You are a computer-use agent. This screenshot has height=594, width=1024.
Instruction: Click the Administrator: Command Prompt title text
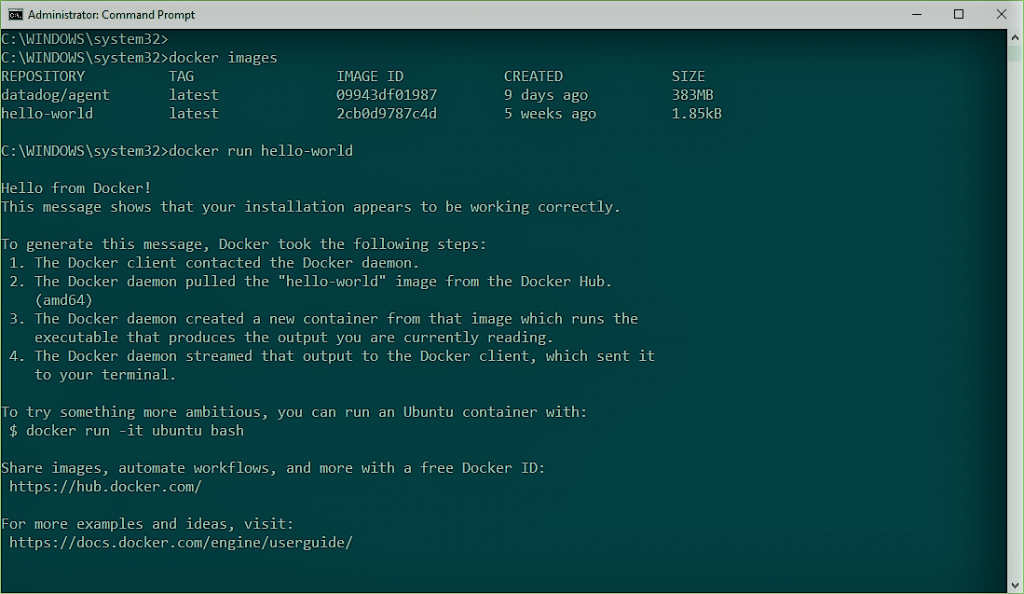click(112, 14)
